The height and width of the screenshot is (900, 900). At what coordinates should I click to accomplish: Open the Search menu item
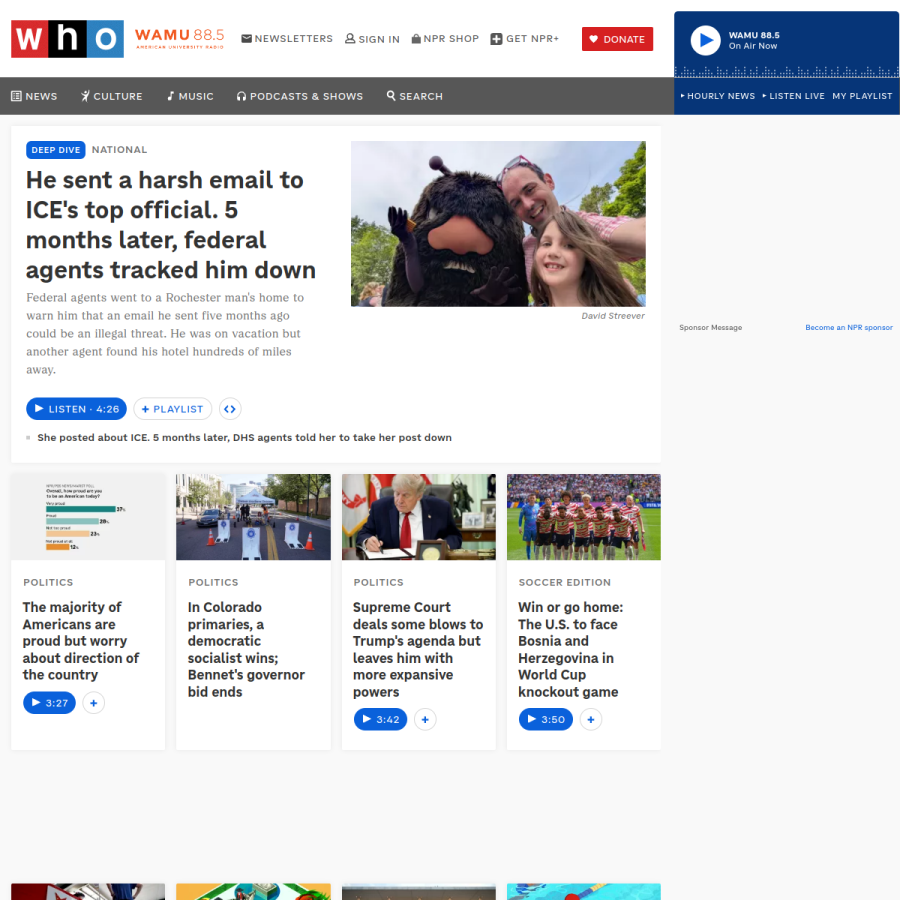414,96
